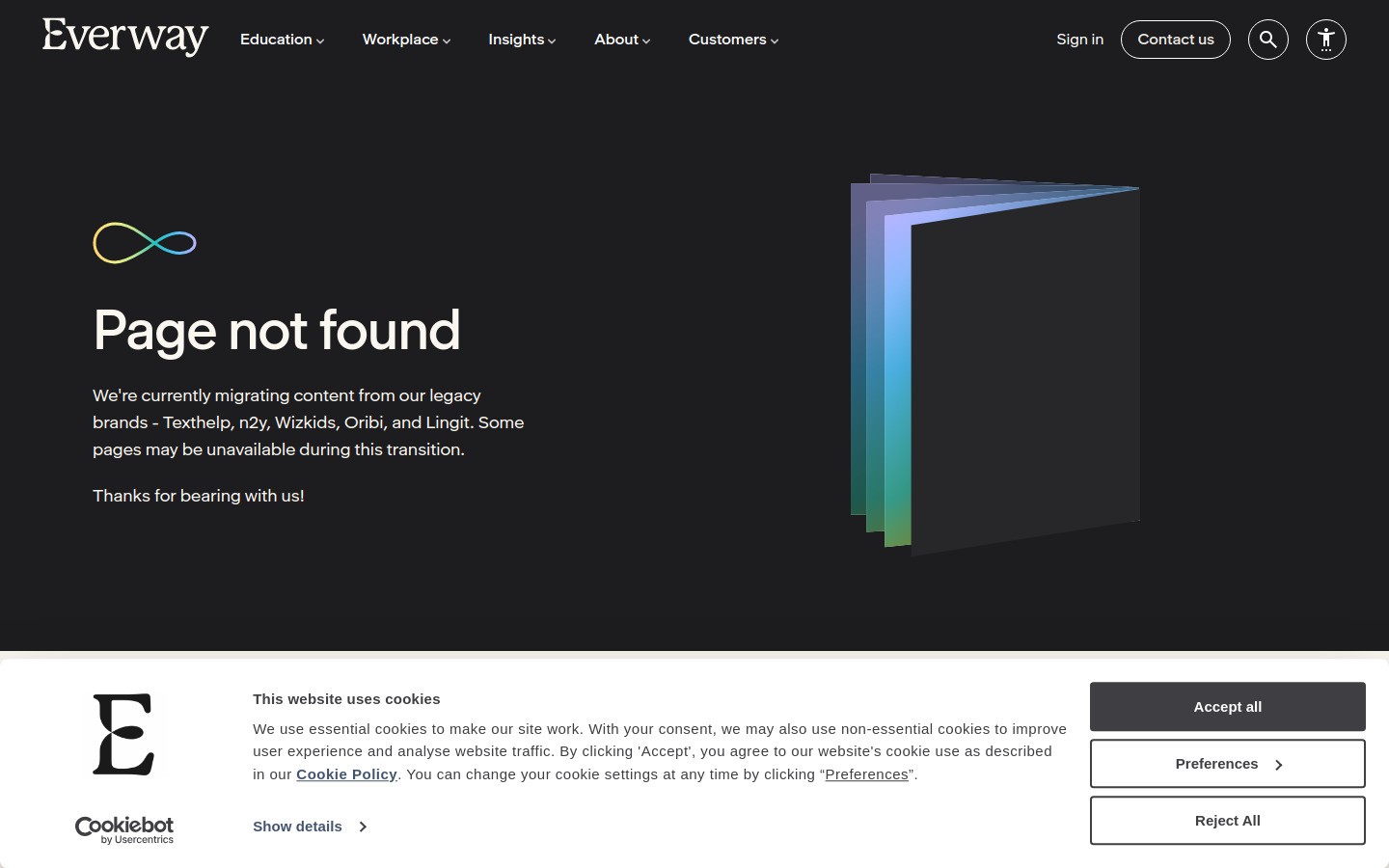
Task: Click the Contact us button
Action: click(1176, 40)
